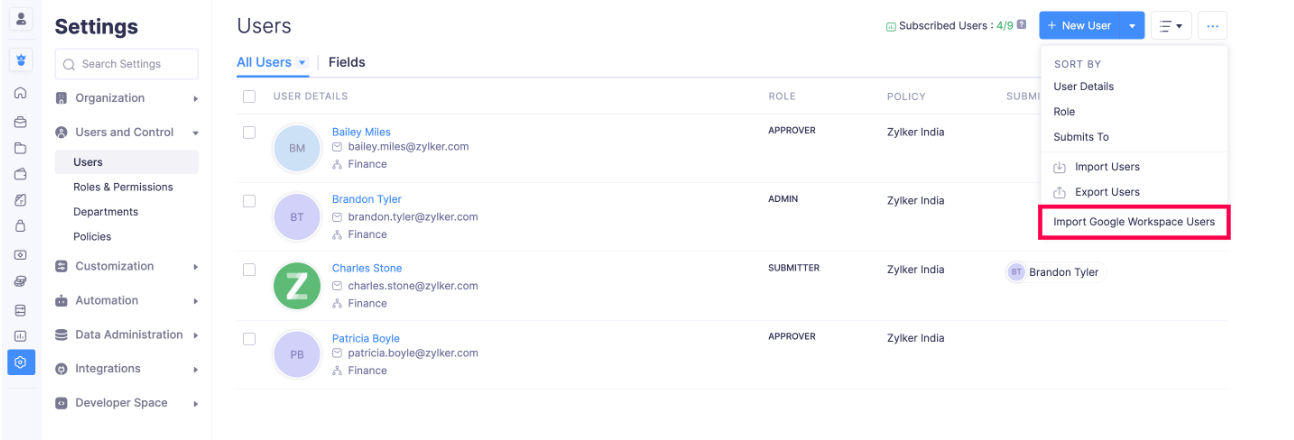This screenshot has height=440, width=1294.
Task: Tick the checkbox for Bailey Miles
Action: (x=249, y=132)
